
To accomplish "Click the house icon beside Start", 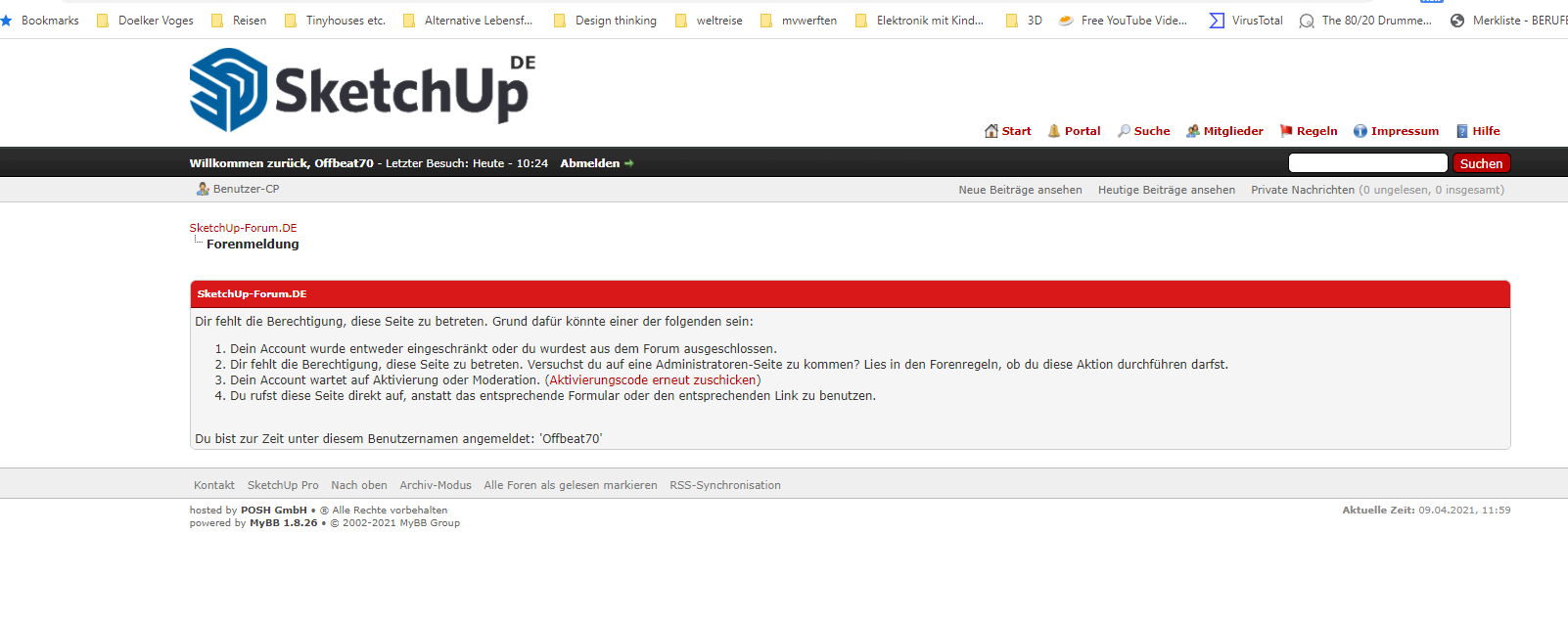I will 992,131.
